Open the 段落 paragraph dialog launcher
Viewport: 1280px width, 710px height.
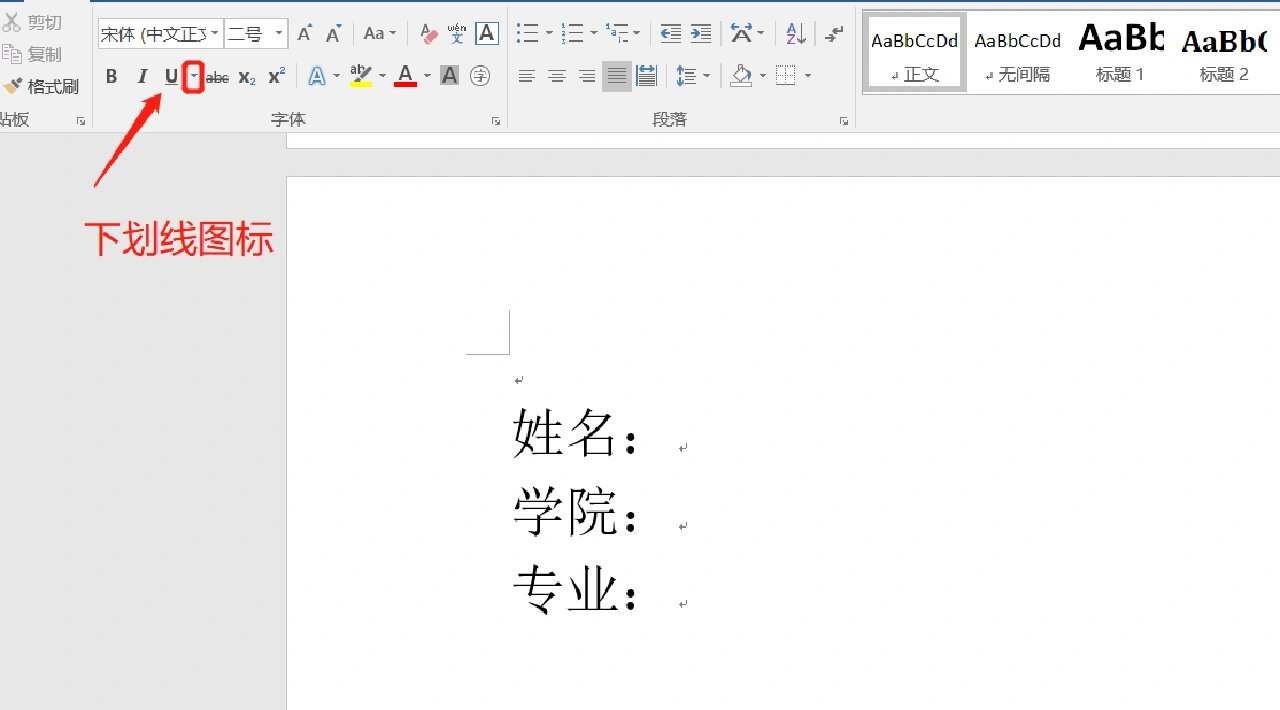pos(844,121)
